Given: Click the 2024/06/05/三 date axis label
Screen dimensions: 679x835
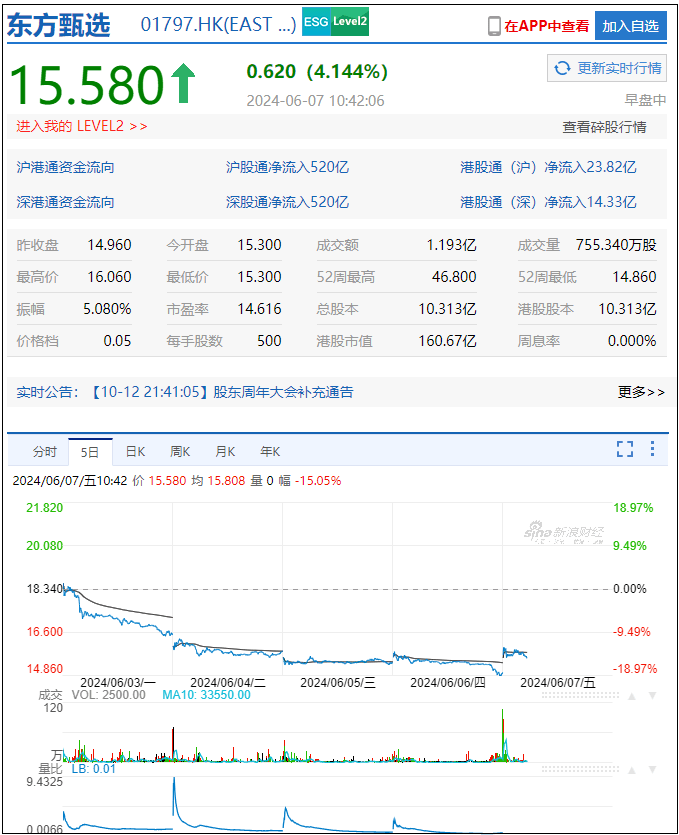Looking at the screenshot, I should point(338,683).
